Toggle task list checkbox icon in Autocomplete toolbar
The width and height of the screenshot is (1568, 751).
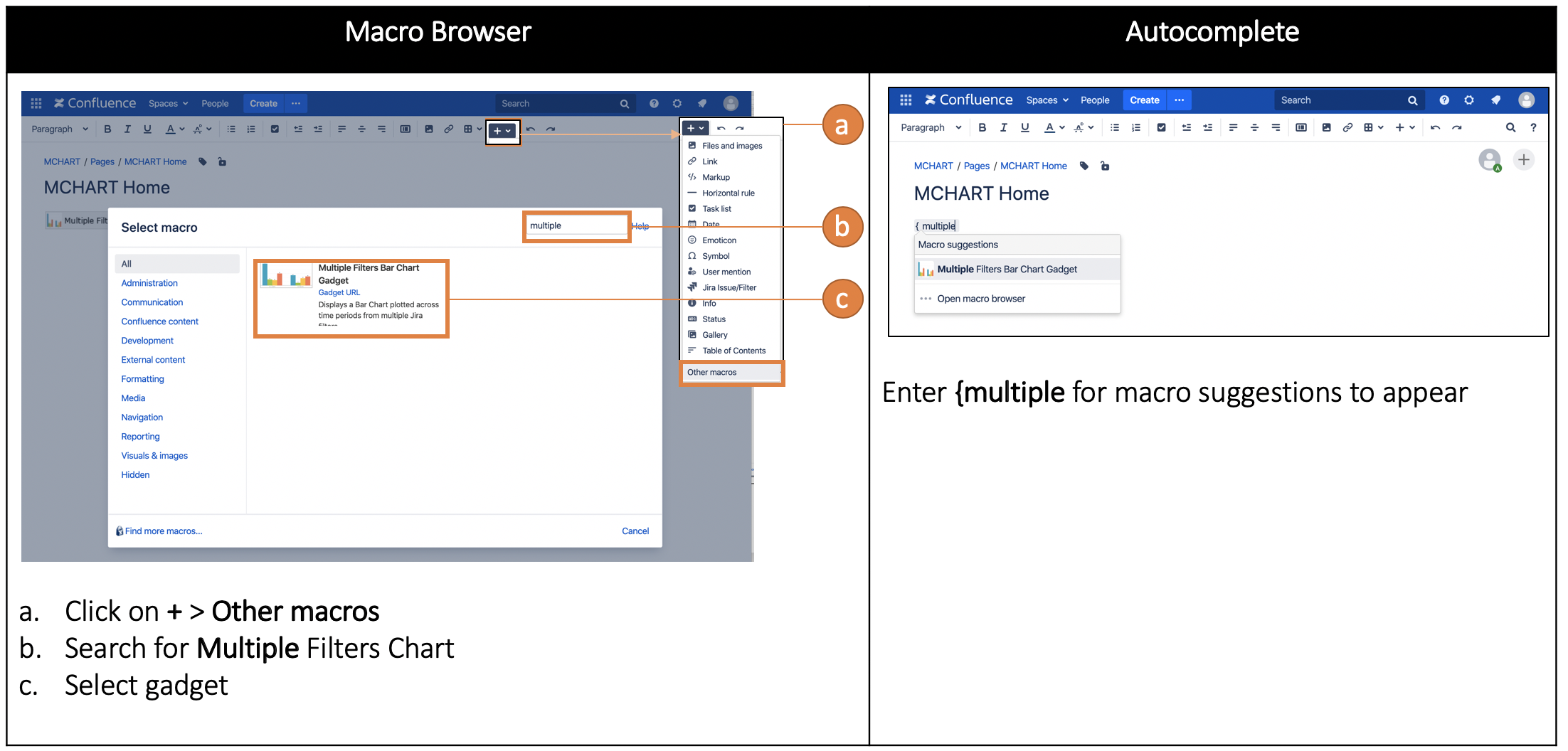click(x=1161, y=128)
